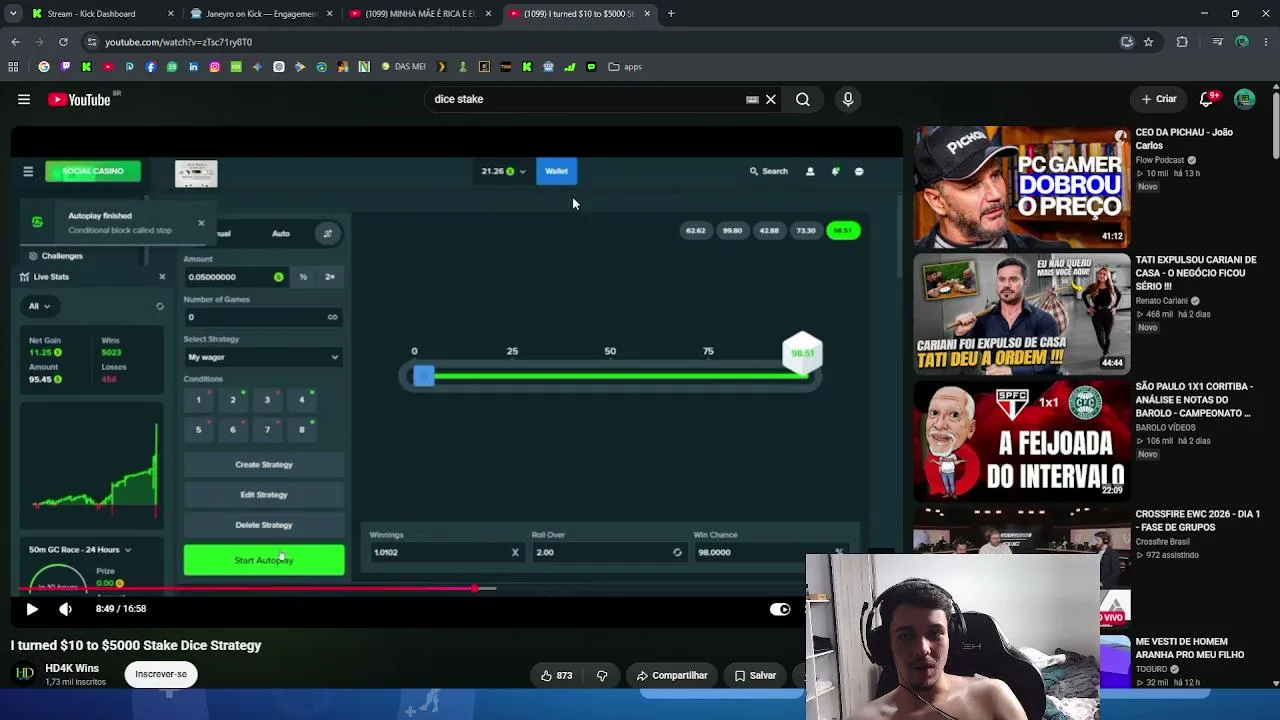Screen dimensions: 1280x720
Task: Click the blue dice slider handle
Action: click(x=423, y=376)
